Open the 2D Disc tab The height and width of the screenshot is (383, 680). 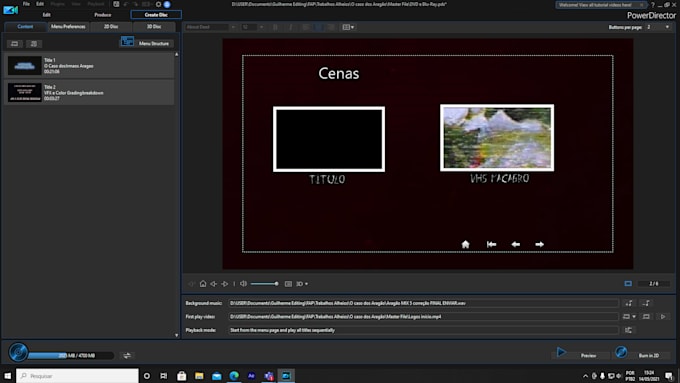[x=111, y=26]
